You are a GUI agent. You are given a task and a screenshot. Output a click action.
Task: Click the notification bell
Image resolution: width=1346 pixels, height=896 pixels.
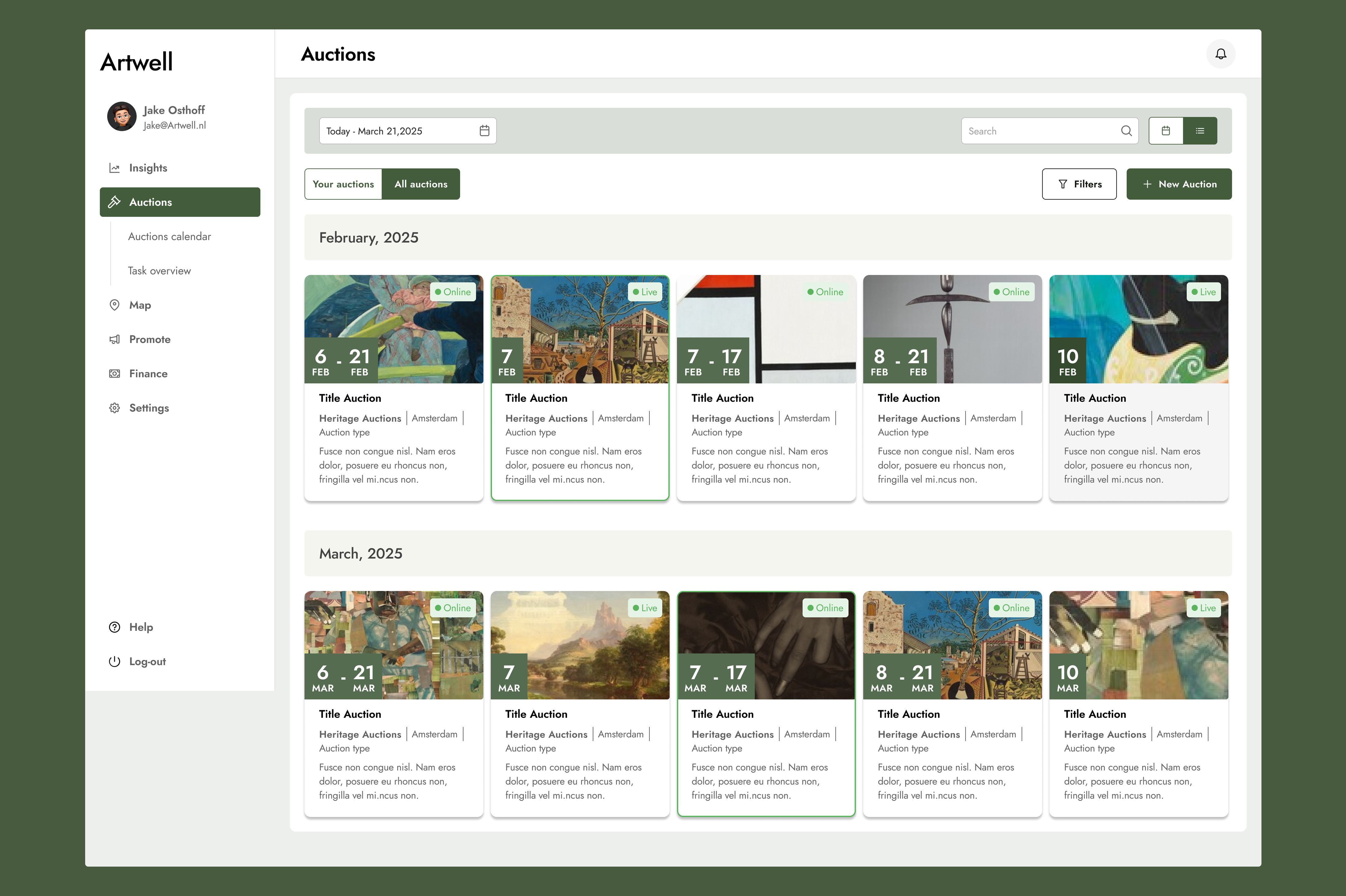(1221, 54)
